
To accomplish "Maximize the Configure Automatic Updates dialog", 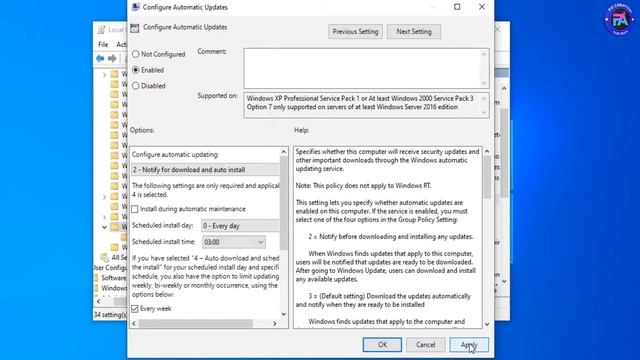I will (x=457, y=7).
